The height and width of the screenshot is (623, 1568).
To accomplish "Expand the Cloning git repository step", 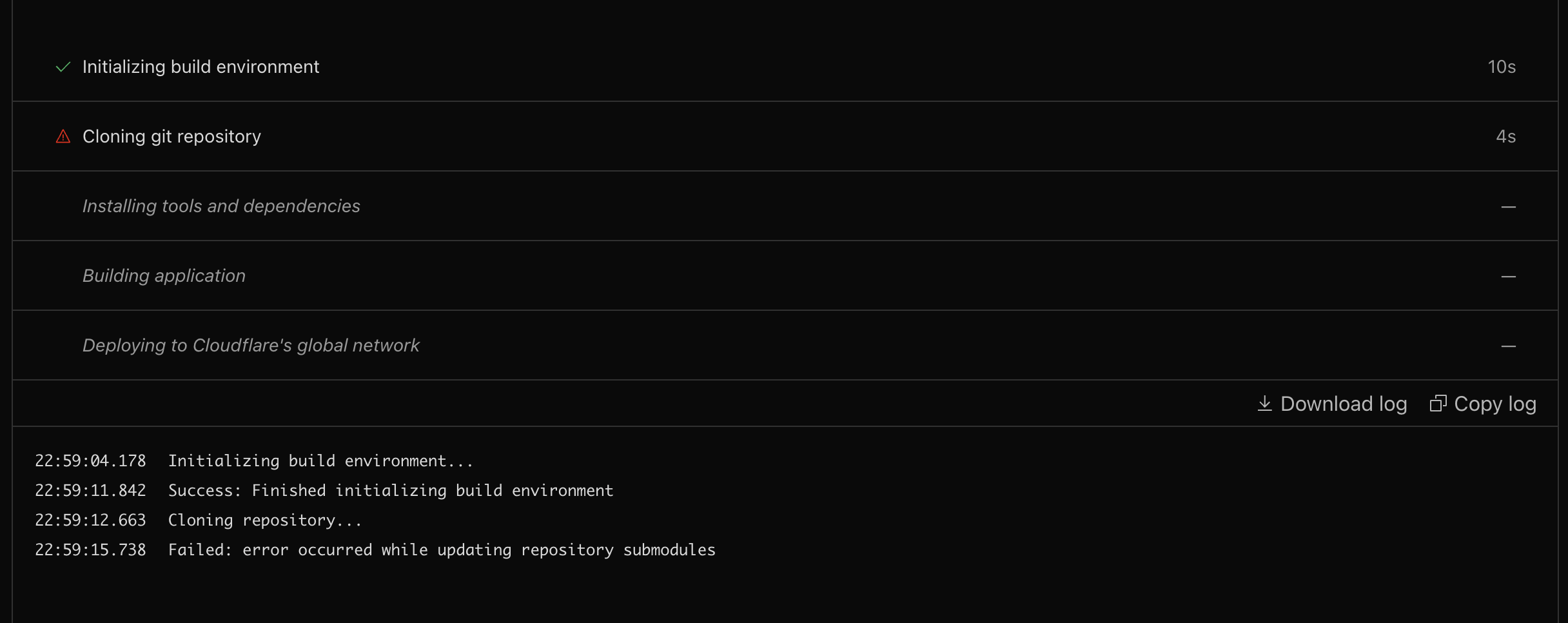I will click(785, 137).
